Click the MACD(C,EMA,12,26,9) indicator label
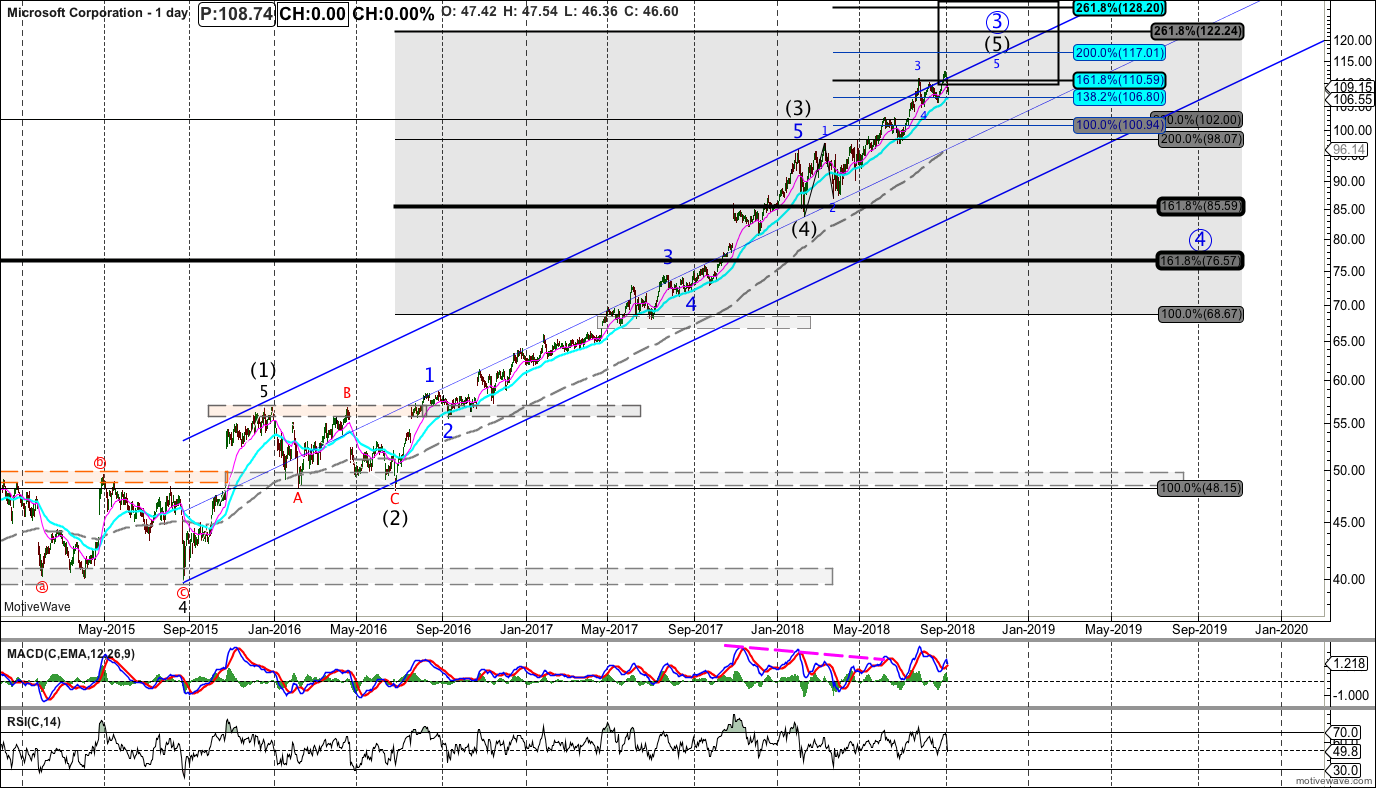 click(73, 654)
